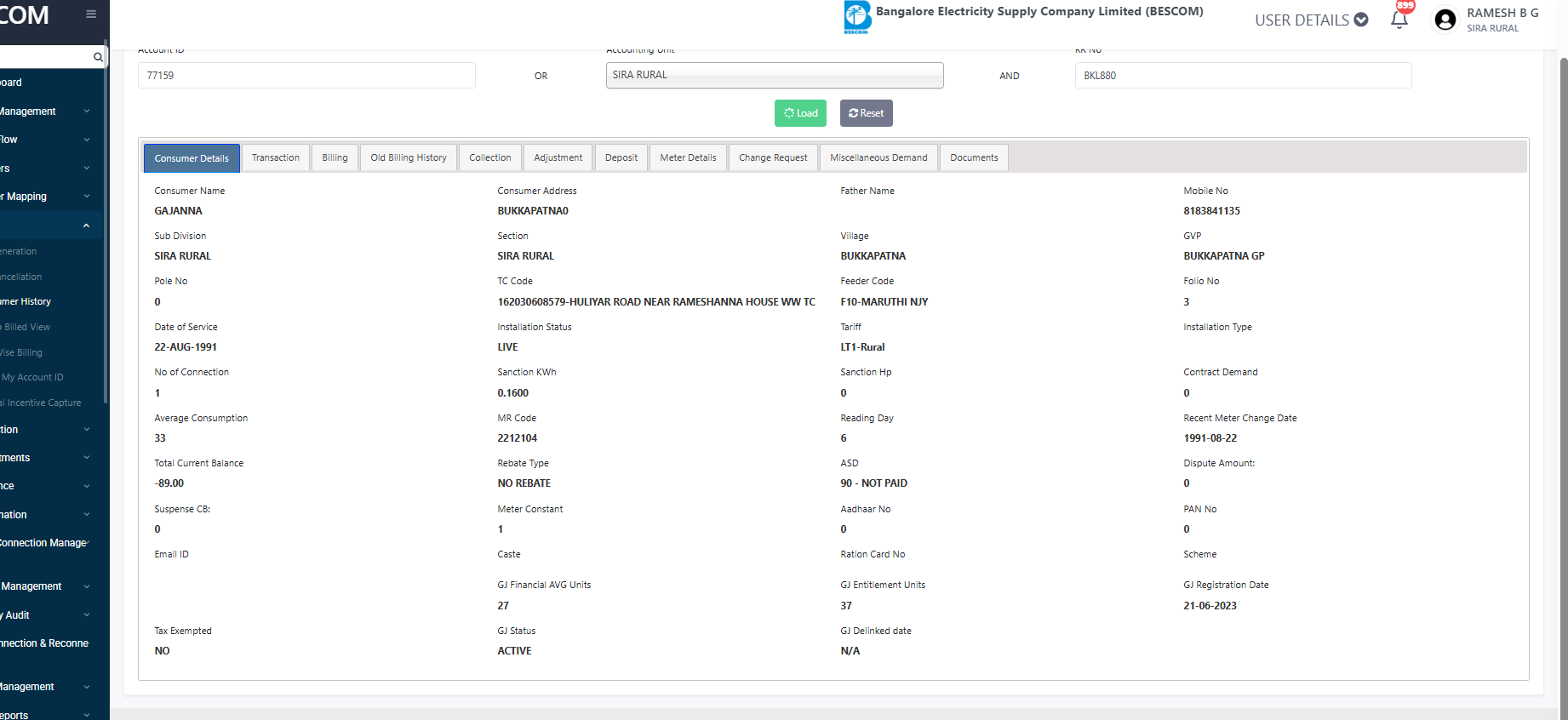This screenshot has height=720, width=1568.
Task: Expand the Flow sidebar menu
Action: [51, 140]
